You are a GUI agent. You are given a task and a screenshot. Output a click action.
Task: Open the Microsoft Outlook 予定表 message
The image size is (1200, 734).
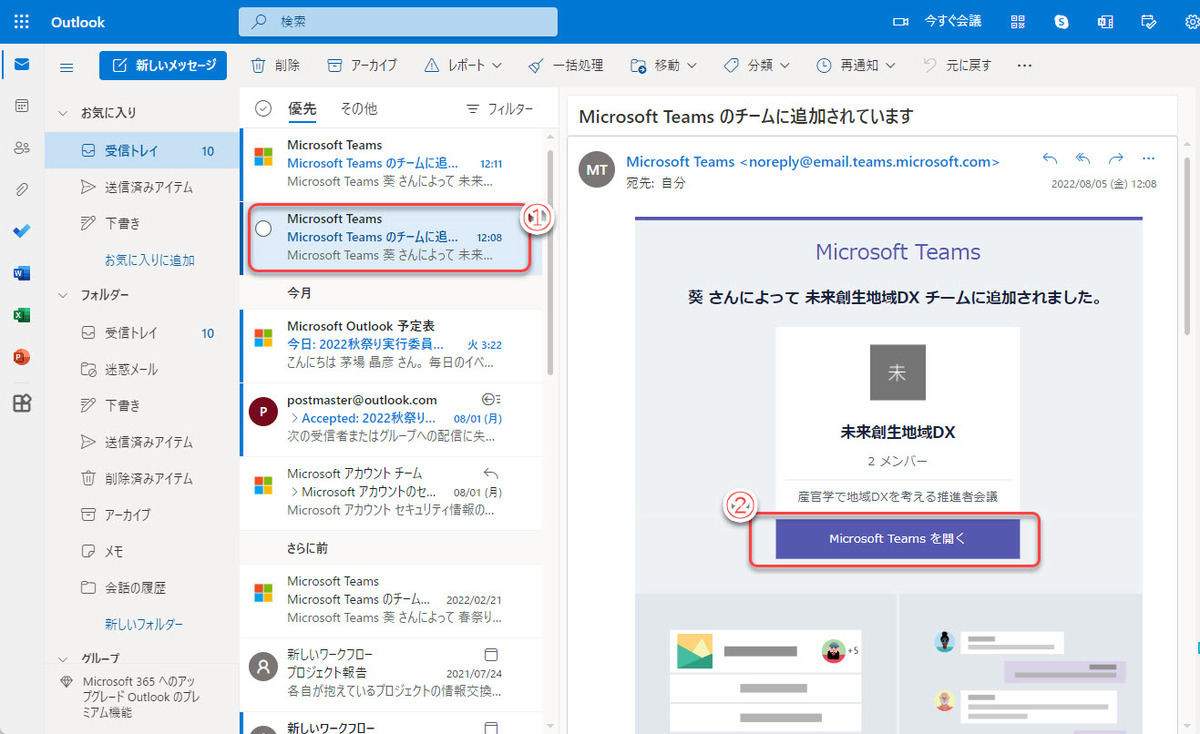click(x=392, y=345)
